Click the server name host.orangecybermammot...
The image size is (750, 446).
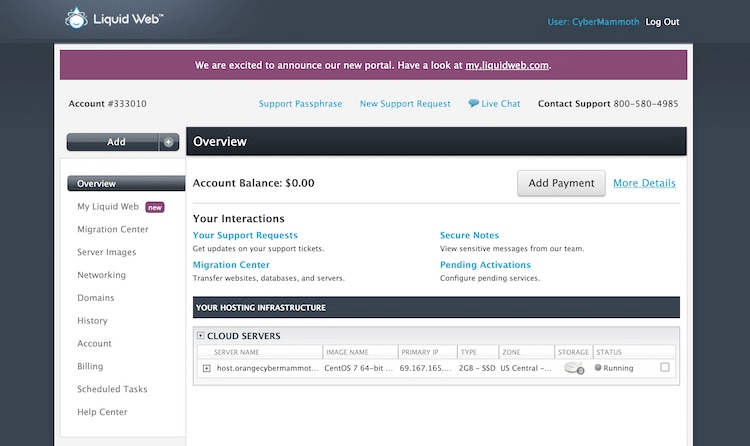click(x=267, y=368)
